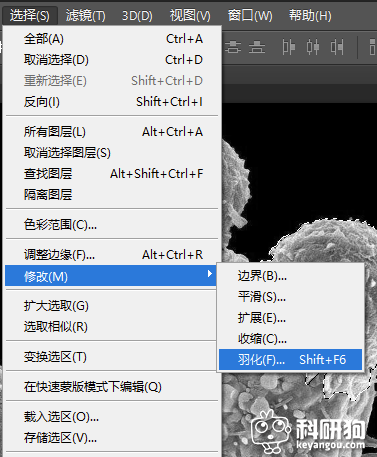Open 存储选区(V)... menu entry
377x457 pixels.
(x=113, y=438)
